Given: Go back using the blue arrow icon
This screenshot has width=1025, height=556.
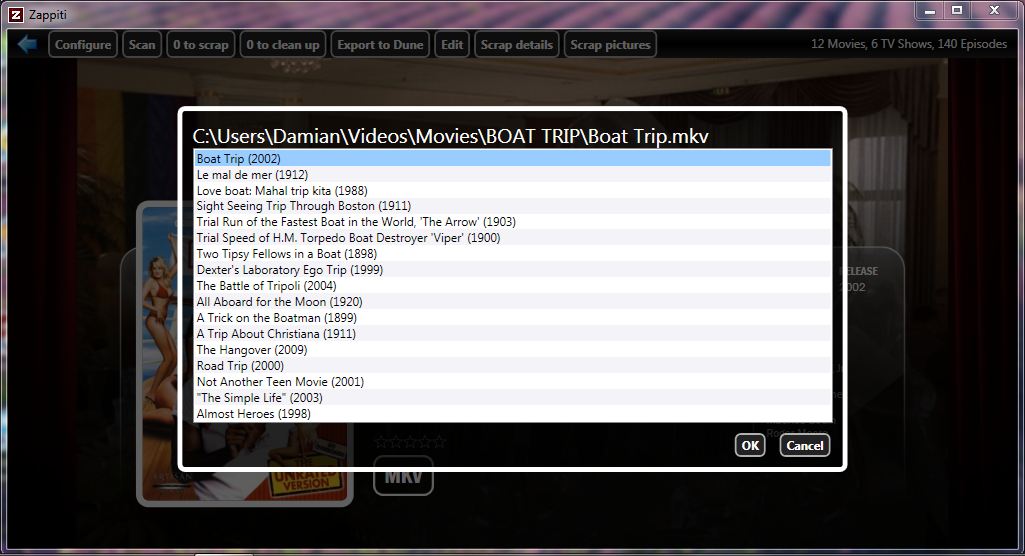Looking at the screenshot, I should pyautogui.click(x=27, y=44).
